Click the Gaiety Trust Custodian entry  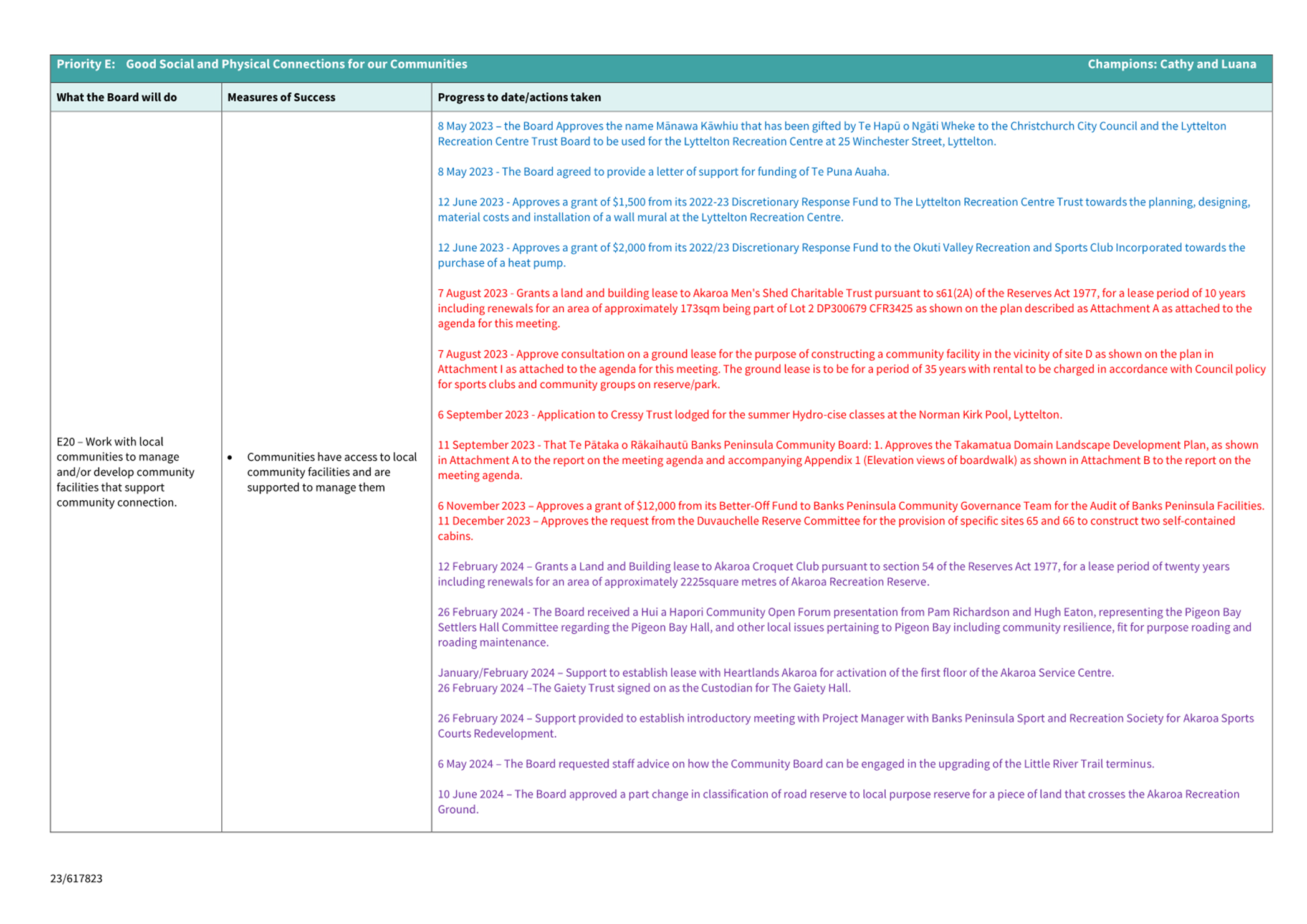click(x=643, y=688)
